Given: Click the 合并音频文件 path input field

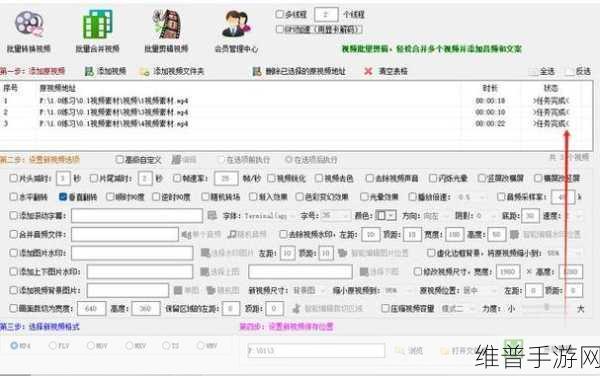Looking at the screenshot, I should pos(125,234).
